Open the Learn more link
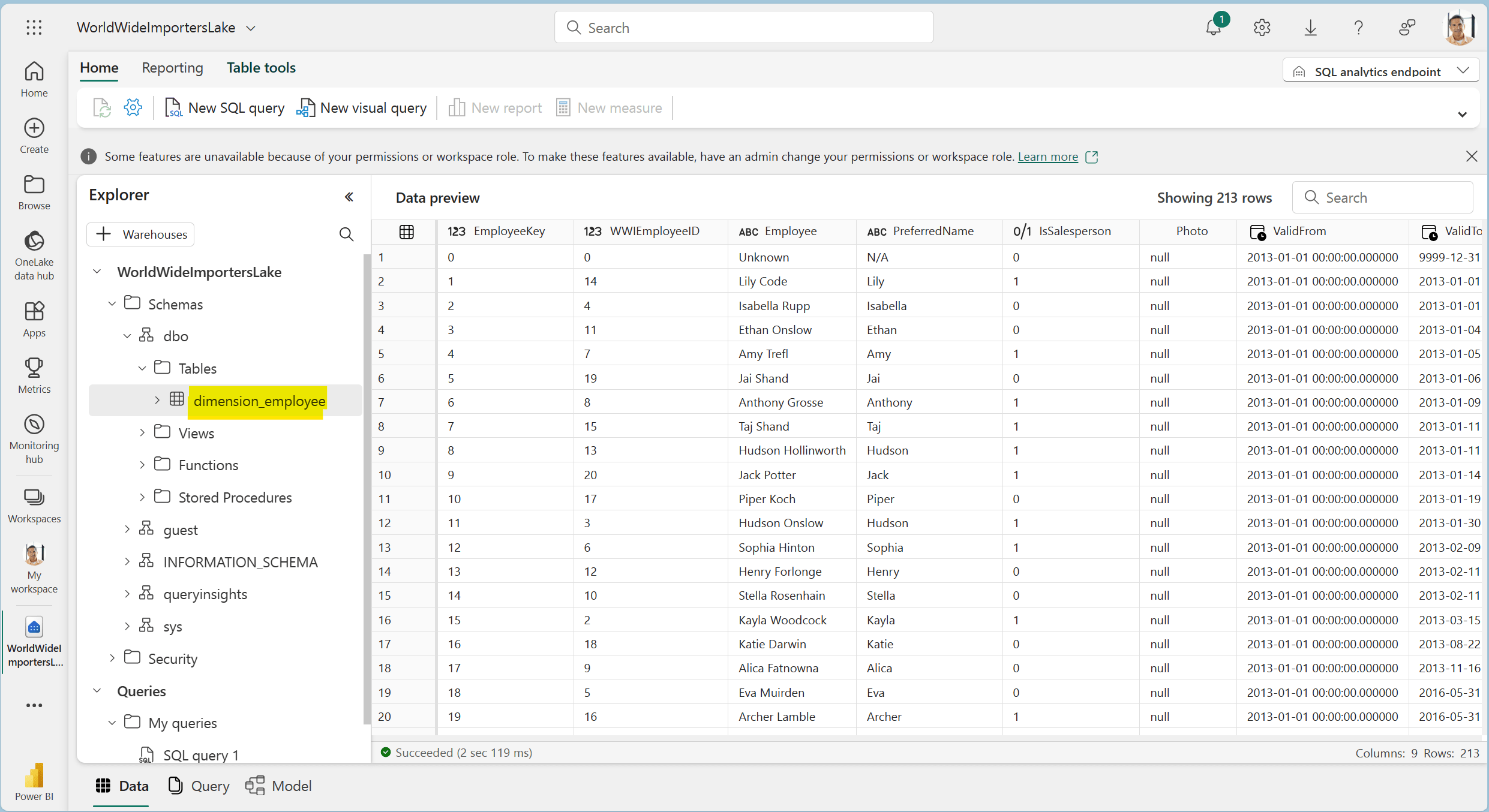Image resolution: width=1489 pixels, height=812 pixels. [1047, 157]
